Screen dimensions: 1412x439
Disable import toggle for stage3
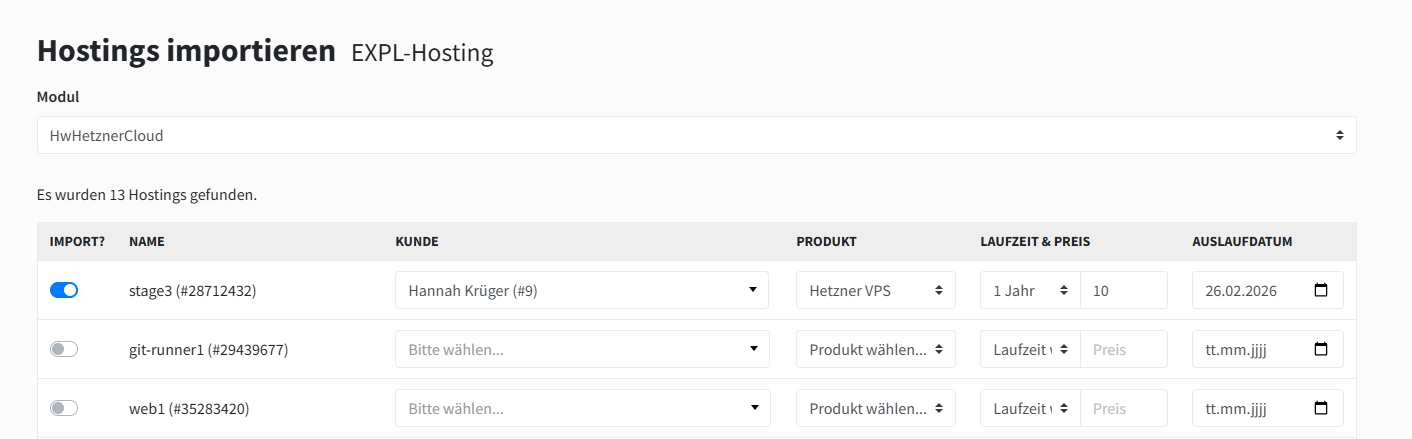point(64,290)
